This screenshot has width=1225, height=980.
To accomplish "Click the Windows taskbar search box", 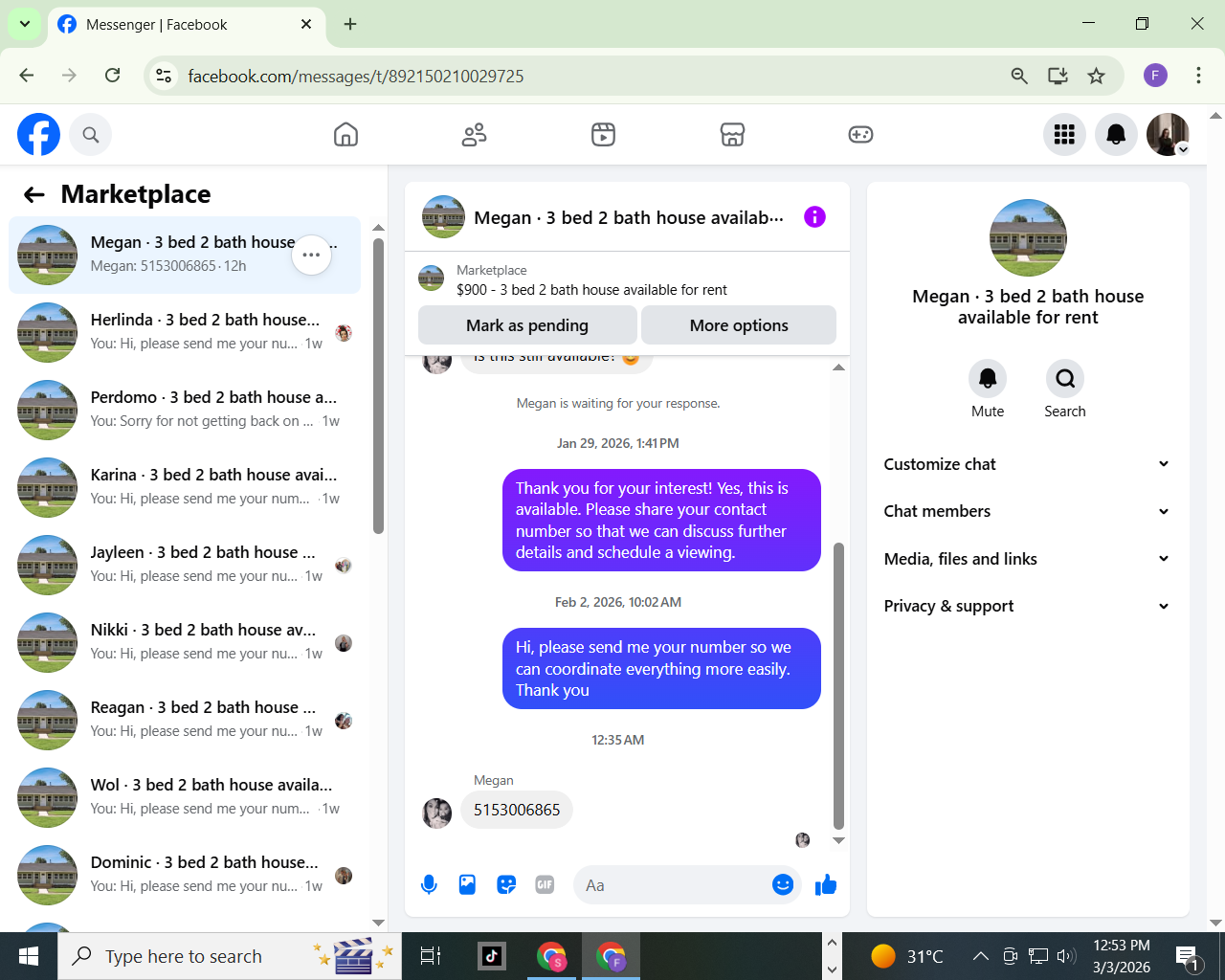I will (x=230, y=956).
